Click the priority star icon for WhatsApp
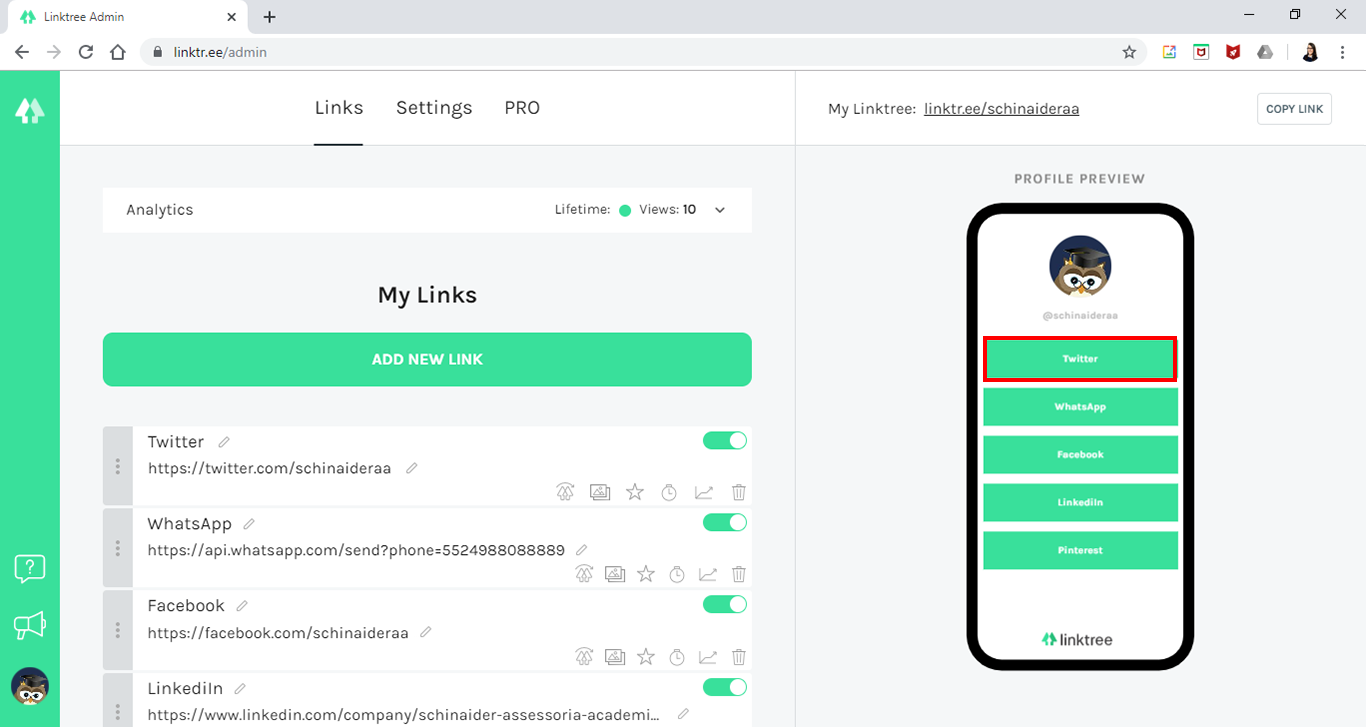 646,574
